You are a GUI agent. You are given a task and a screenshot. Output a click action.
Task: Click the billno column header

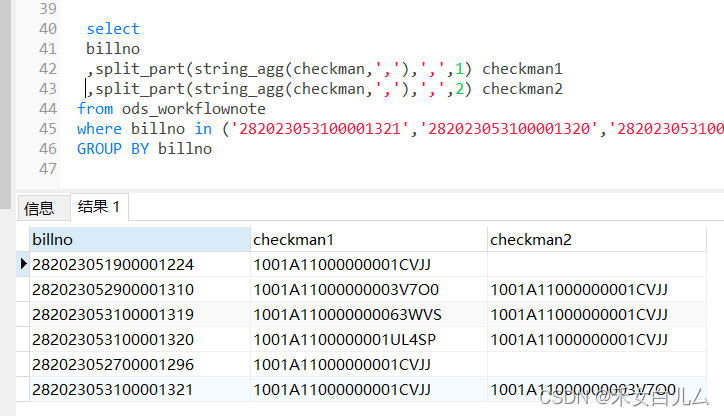[140, 240]
